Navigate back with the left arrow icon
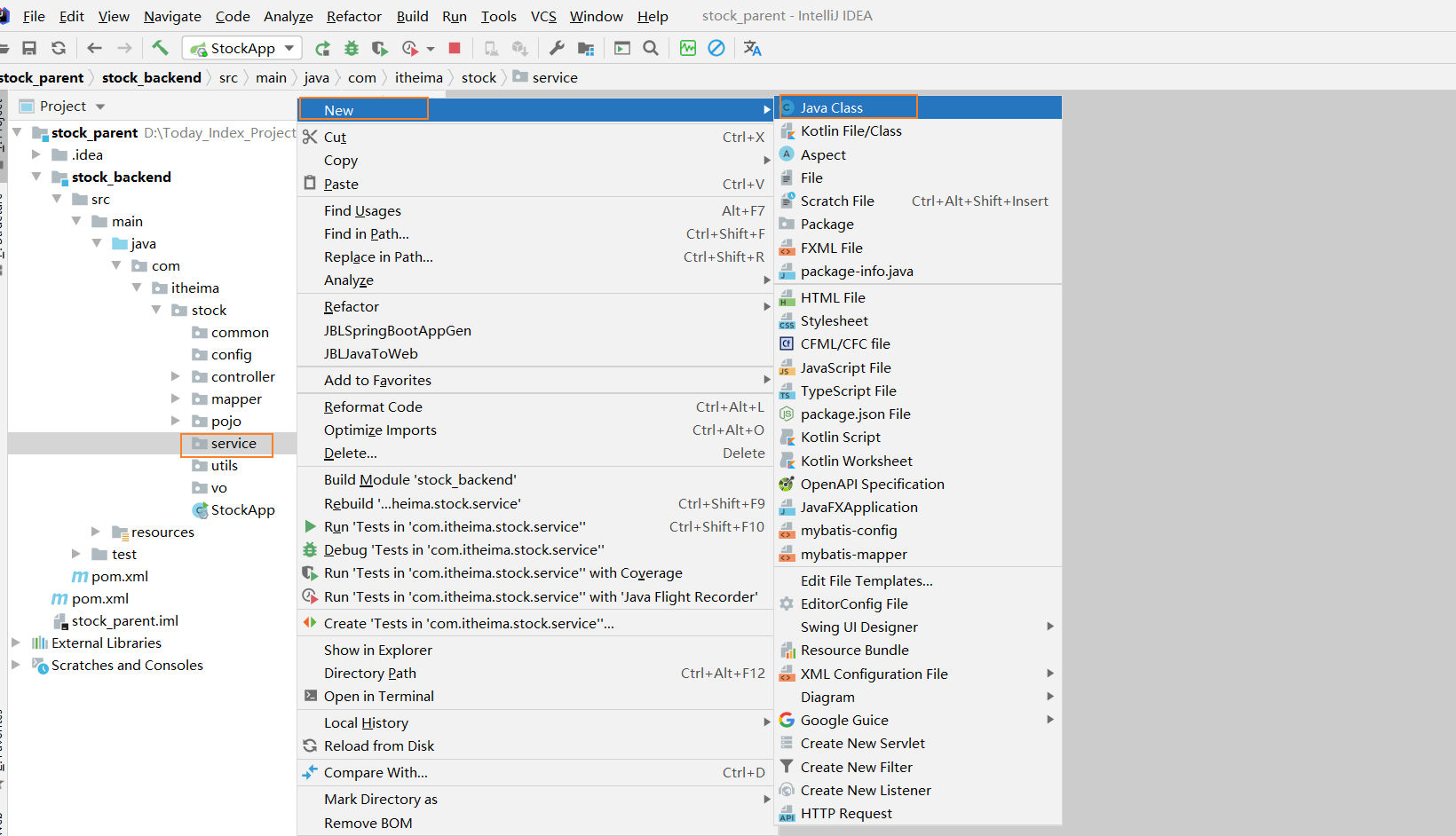1456x836 pixels. (95, 48)
